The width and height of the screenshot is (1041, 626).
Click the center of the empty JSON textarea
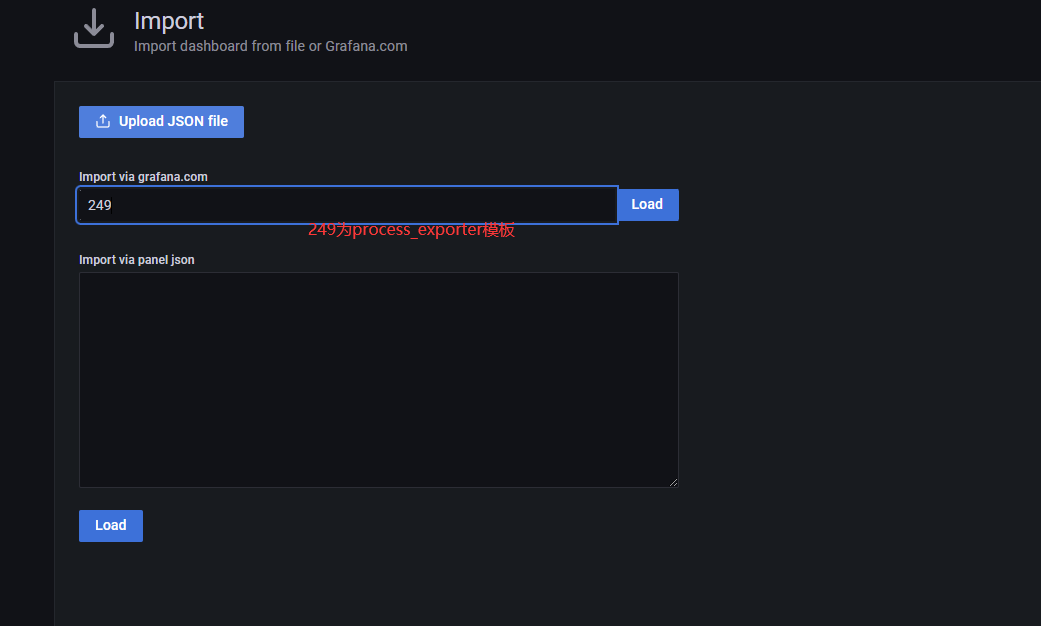pos(378,380)
